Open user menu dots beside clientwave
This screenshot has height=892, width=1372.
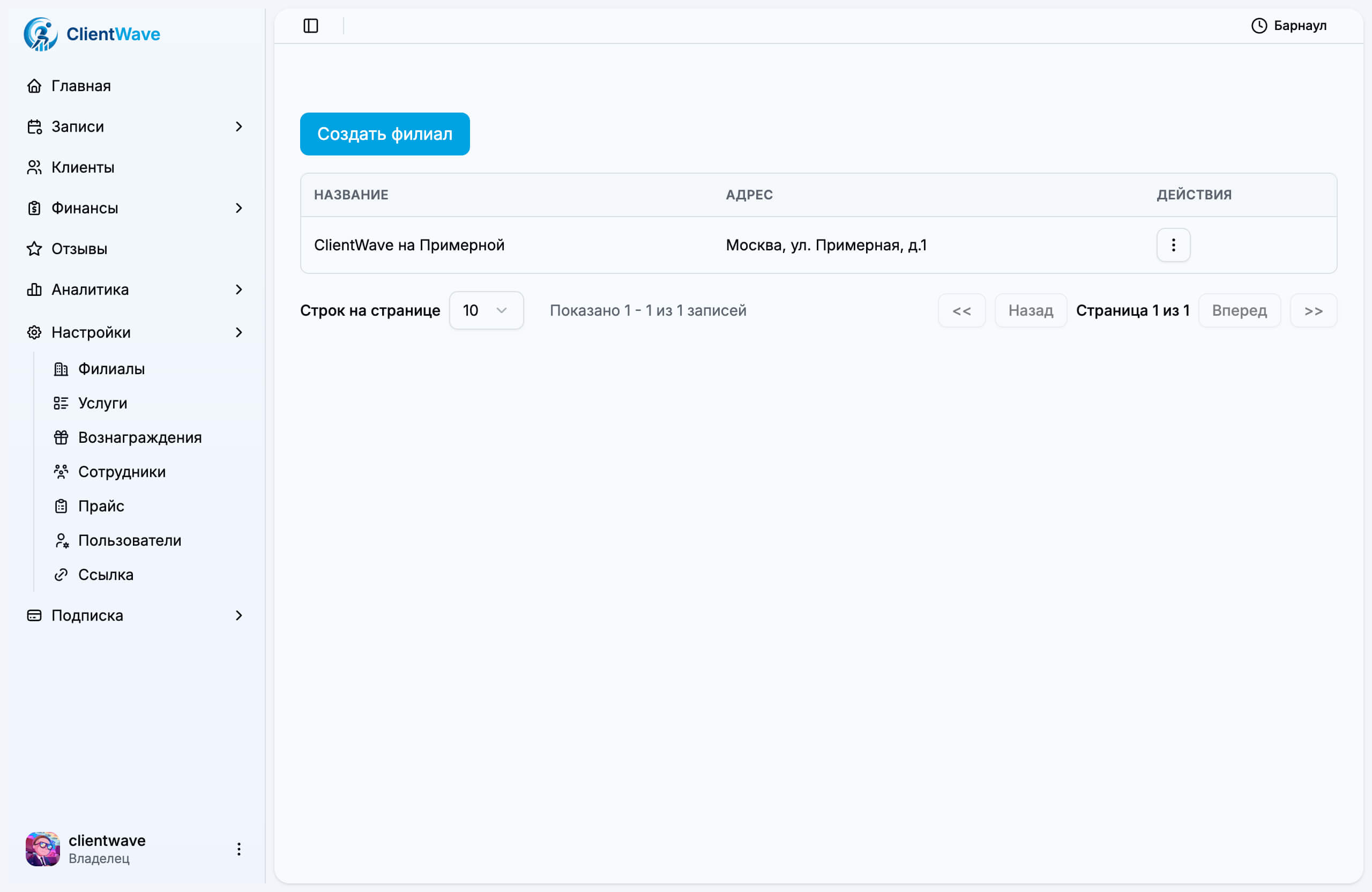(238, 849)
